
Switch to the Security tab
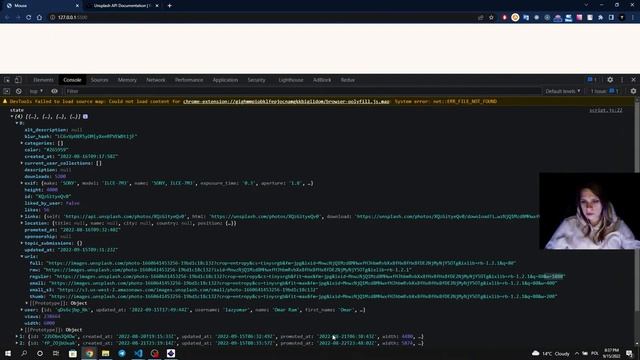coord(256,80)
